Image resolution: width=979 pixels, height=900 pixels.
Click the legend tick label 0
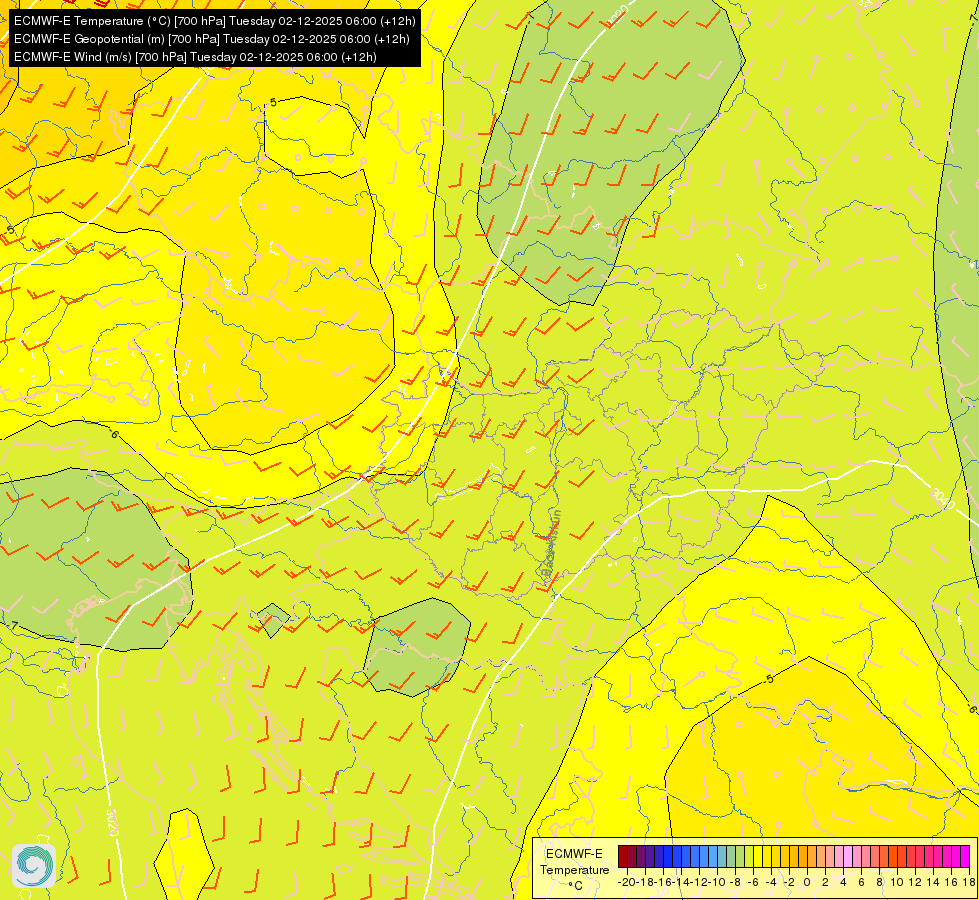(806, 882)
